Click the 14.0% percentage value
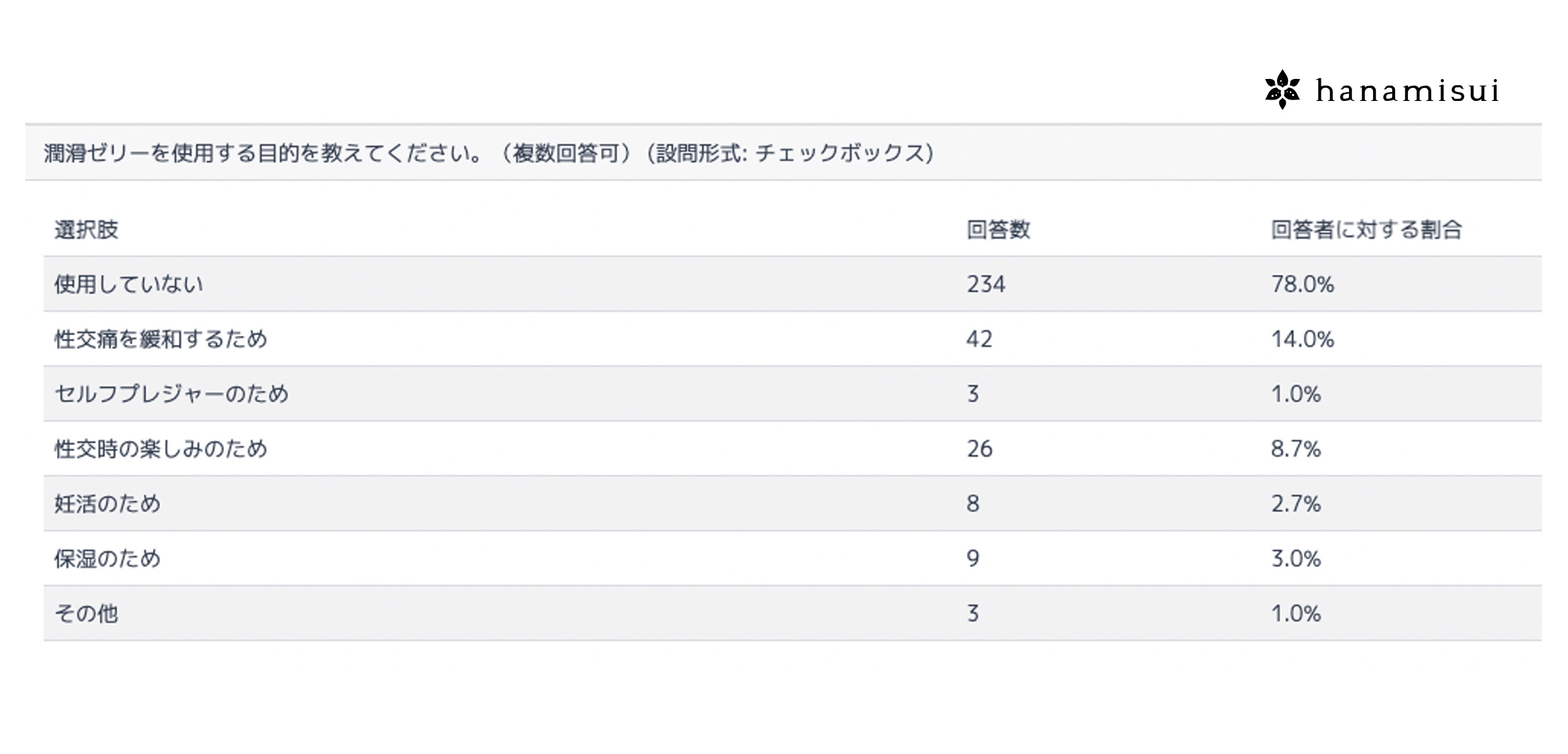1568x754 pixels. (x=1302, y=339)
